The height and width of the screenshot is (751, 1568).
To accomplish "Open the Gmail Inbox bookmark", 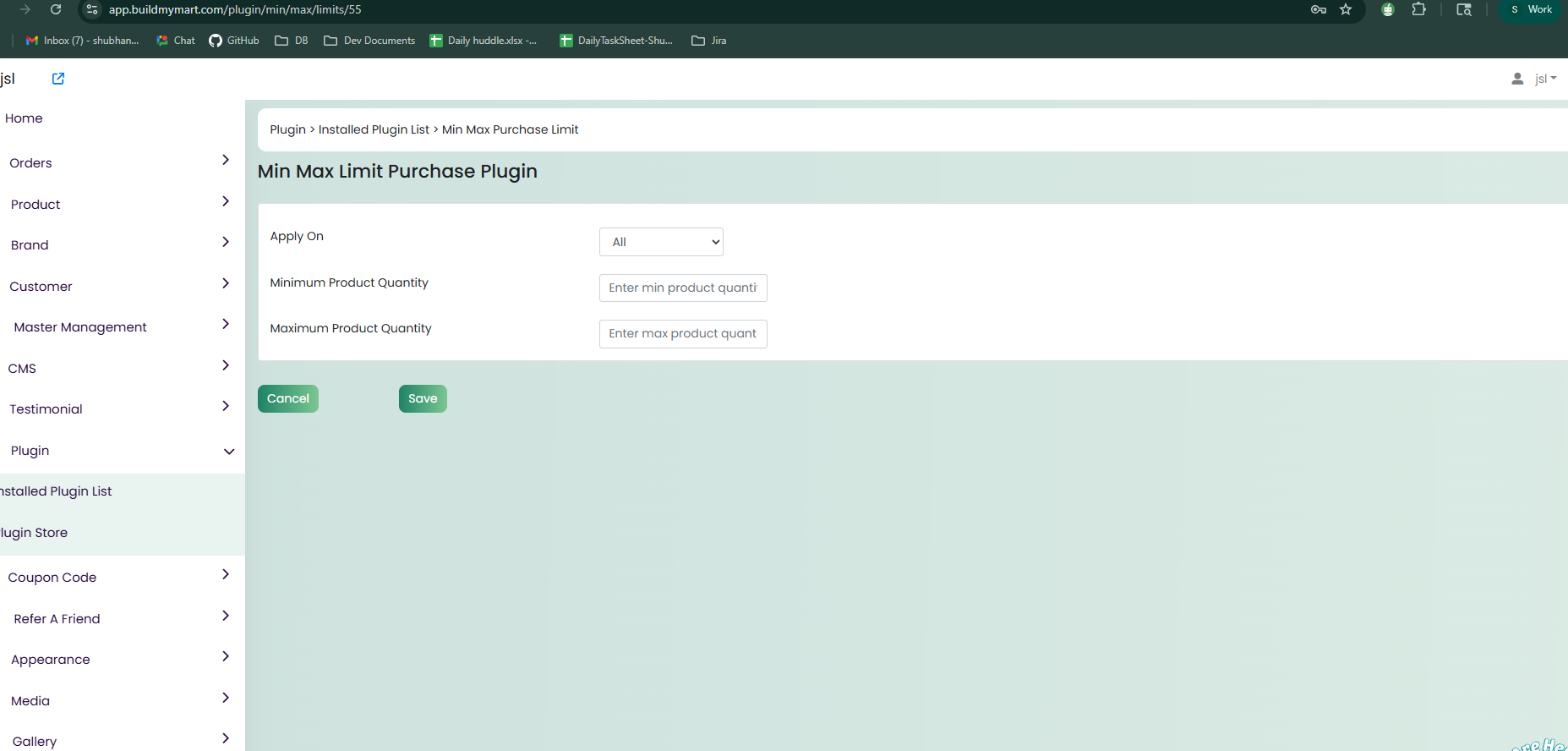I will (x=82, y=41).
